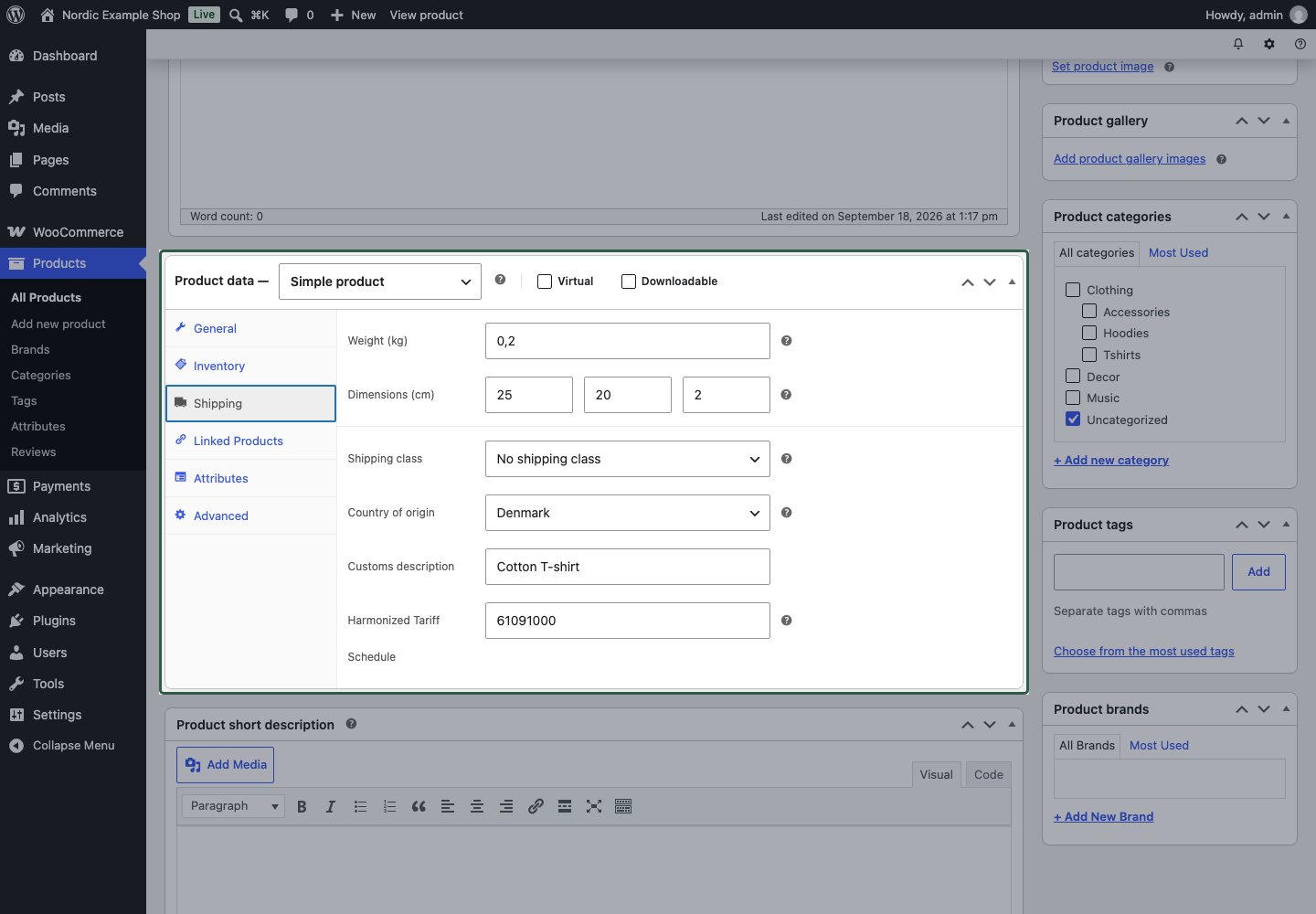Open the Shipping class dropdown
The image size is (1316, 914).
628,459
